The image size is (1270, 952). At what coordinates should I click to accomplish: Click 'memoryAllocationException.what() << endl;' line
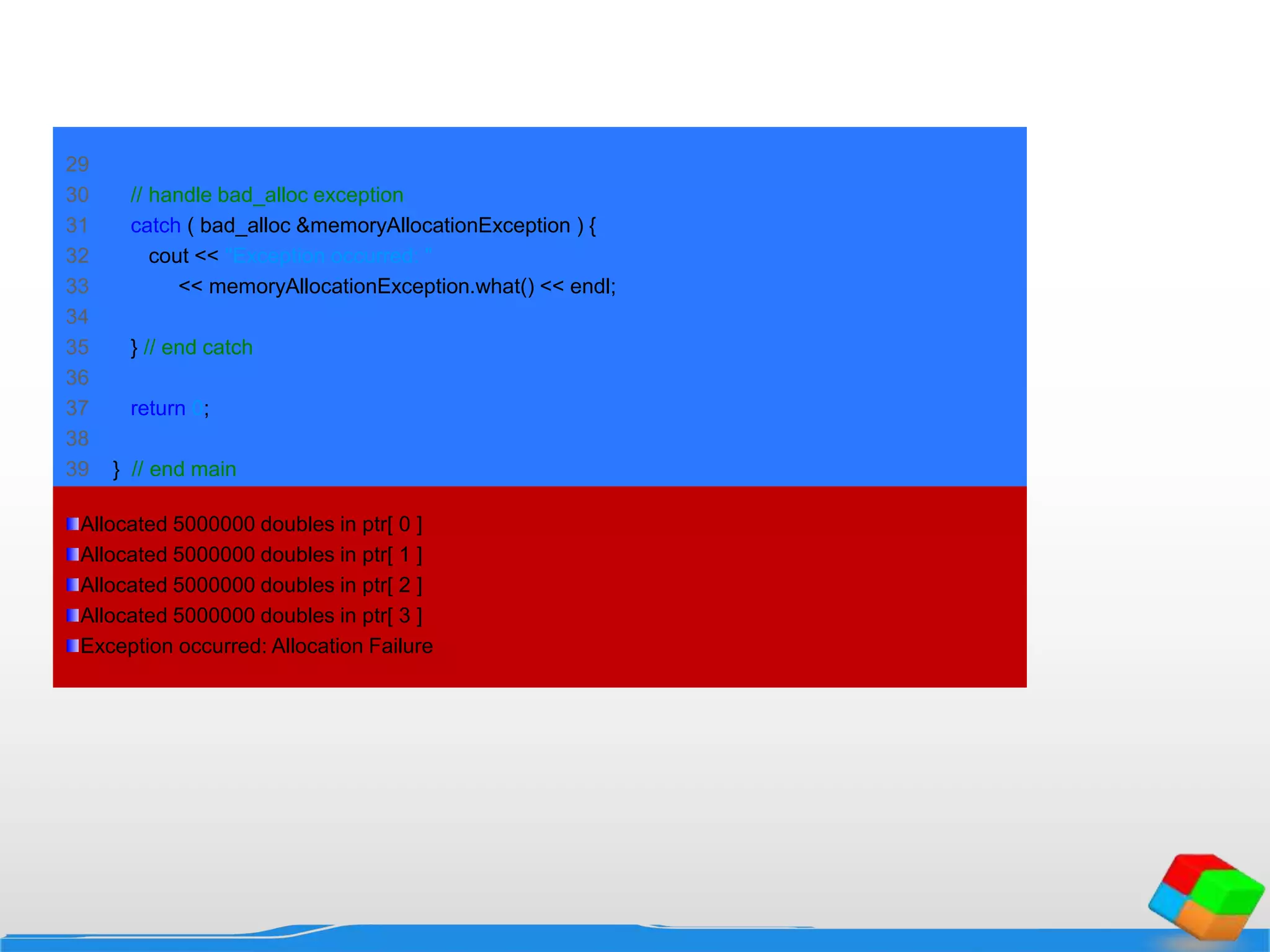pos(397,286)
